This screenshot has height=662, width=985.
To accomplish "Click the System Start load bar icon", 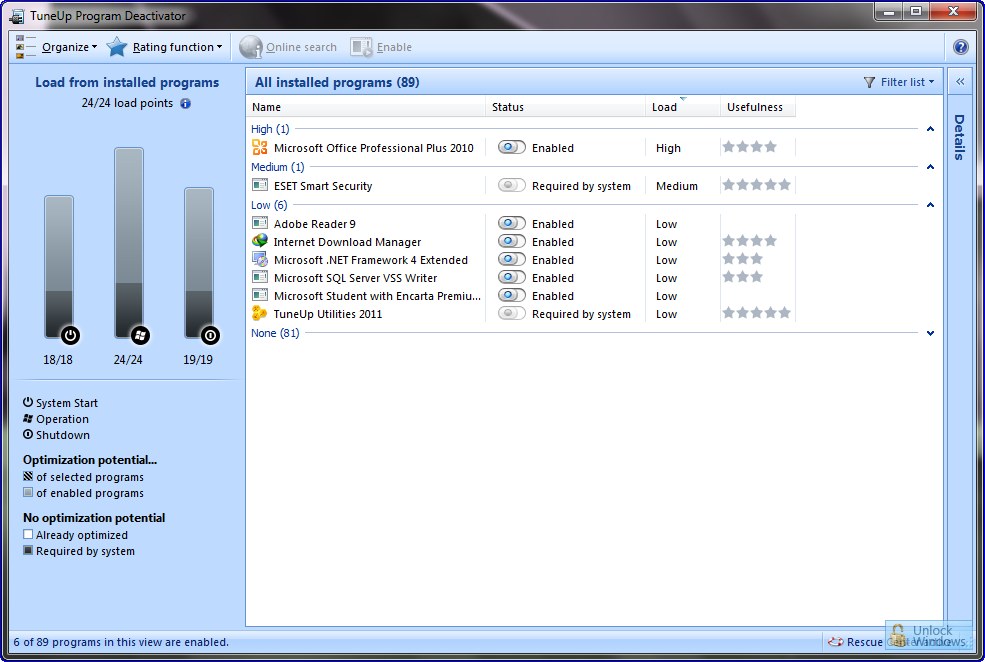I will (x=70, y=335).
